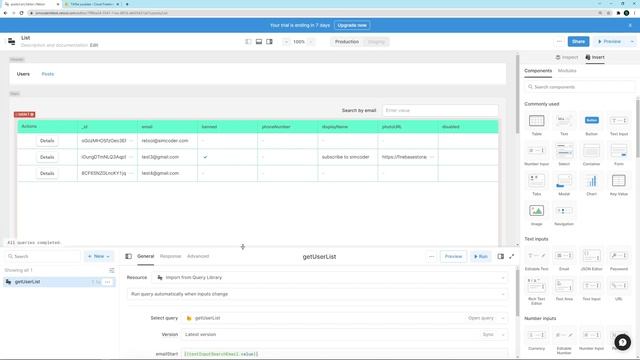This screenshot has width=640, height=360.
Task: Toggle the left panel layout icon
Action: 248,42
